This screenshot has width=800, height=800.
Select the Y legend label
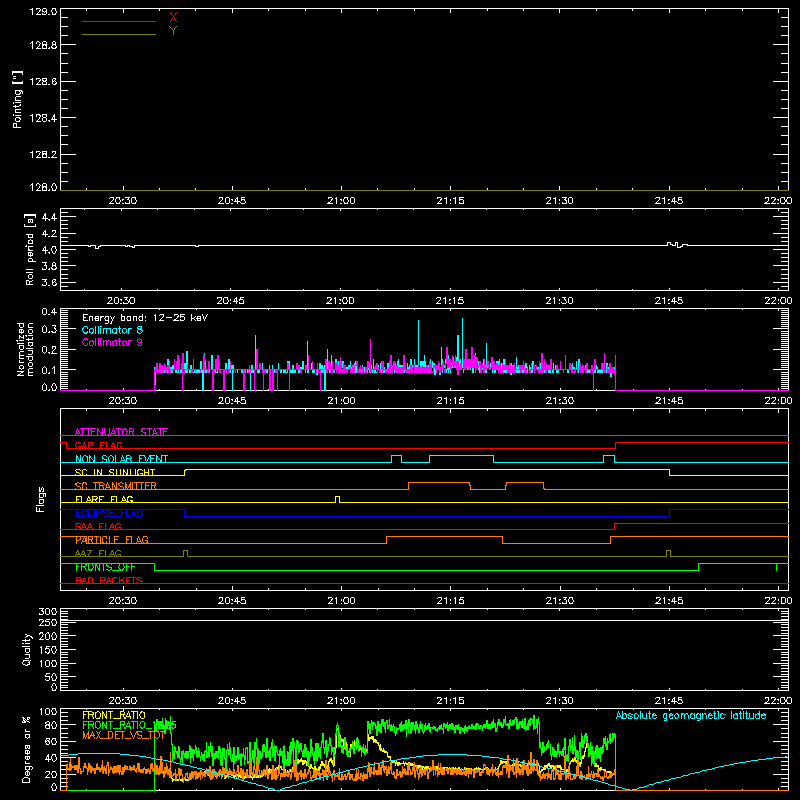click(173, 31)
